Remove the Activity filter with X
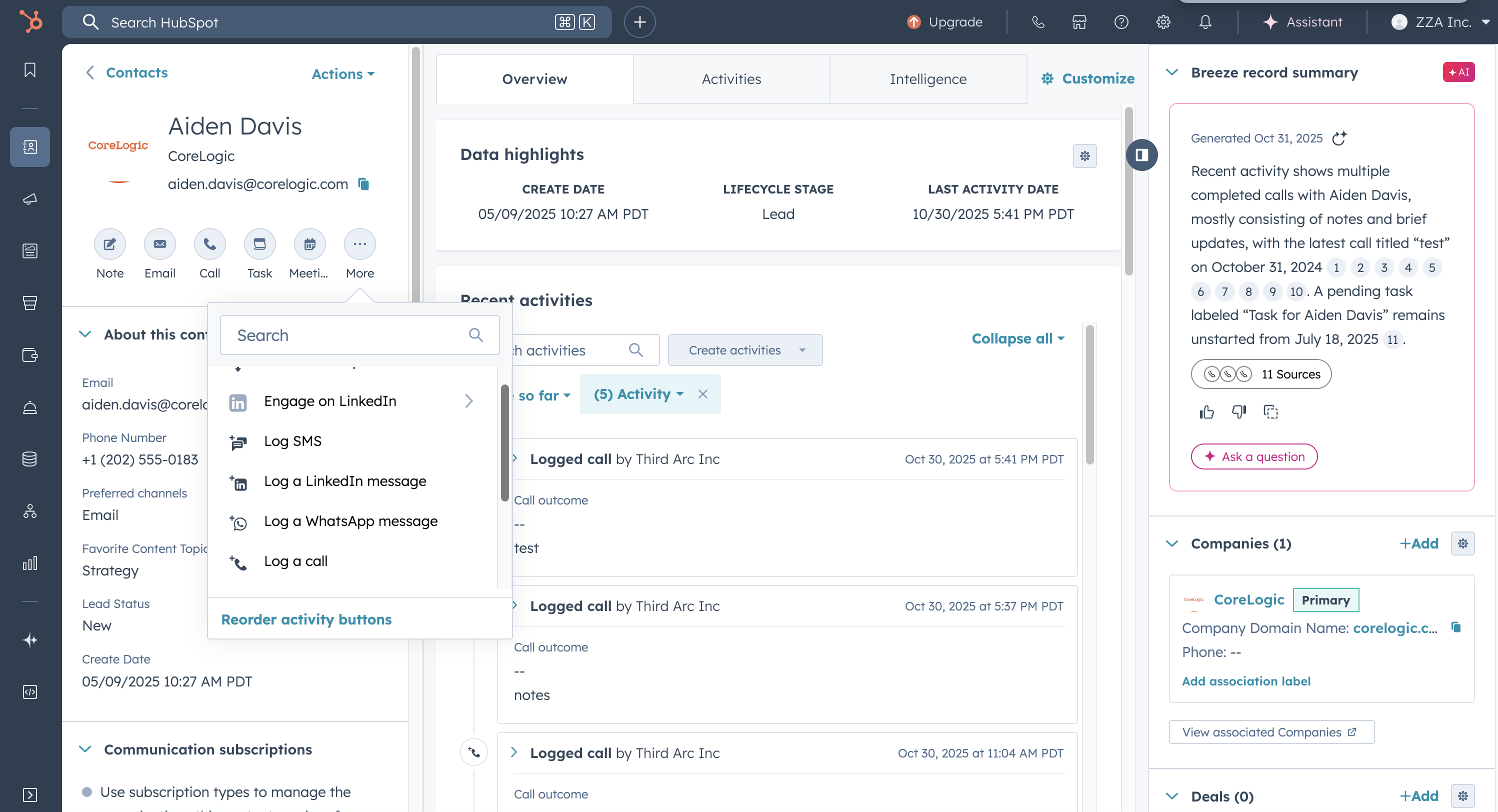Viewport: 1498px width, 812px height. 703,394
